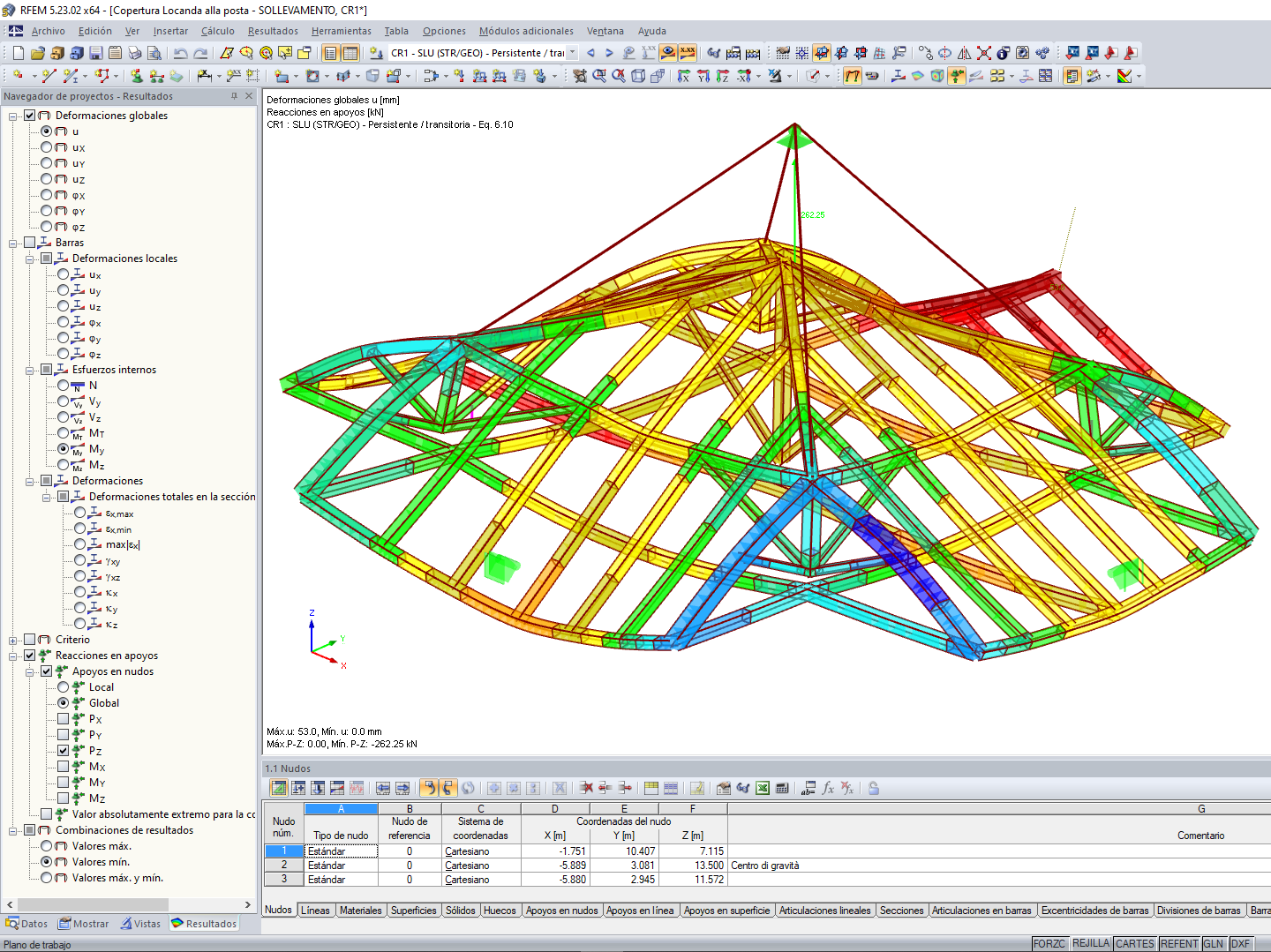Collapse the Esfuerzos internos tree node
The height and width of the screenshot is (952, 1271).
[x=30, y=370]
